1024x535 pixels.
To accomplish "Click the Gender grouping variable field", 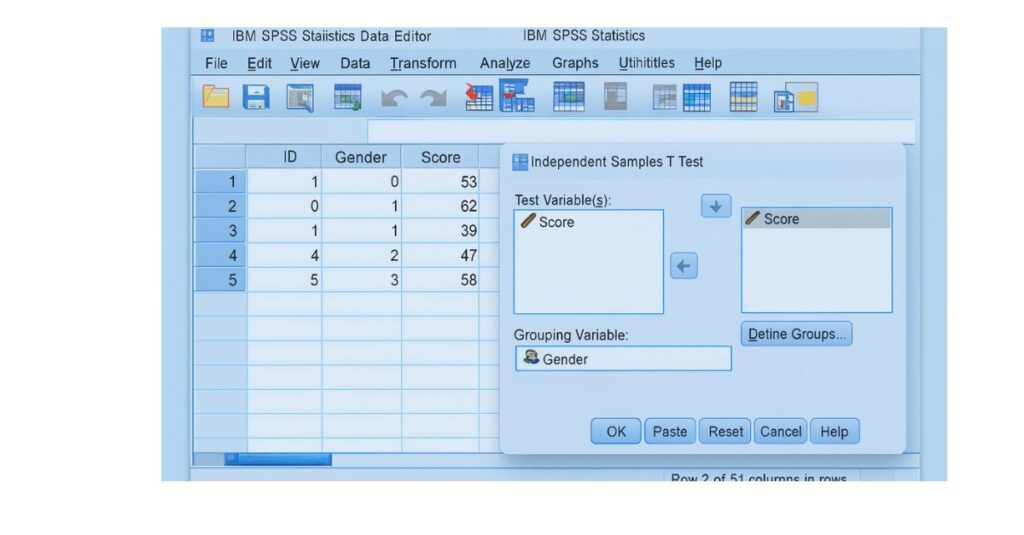I will click(x=623, y=359).
